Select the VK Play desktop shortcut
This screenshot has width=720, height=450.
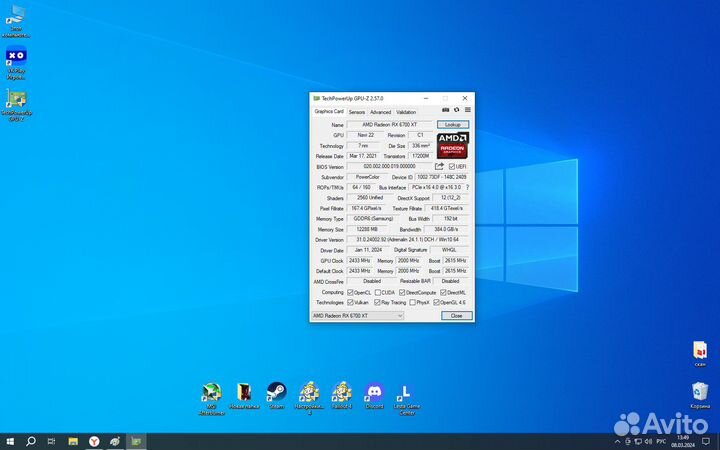[16, 63]
